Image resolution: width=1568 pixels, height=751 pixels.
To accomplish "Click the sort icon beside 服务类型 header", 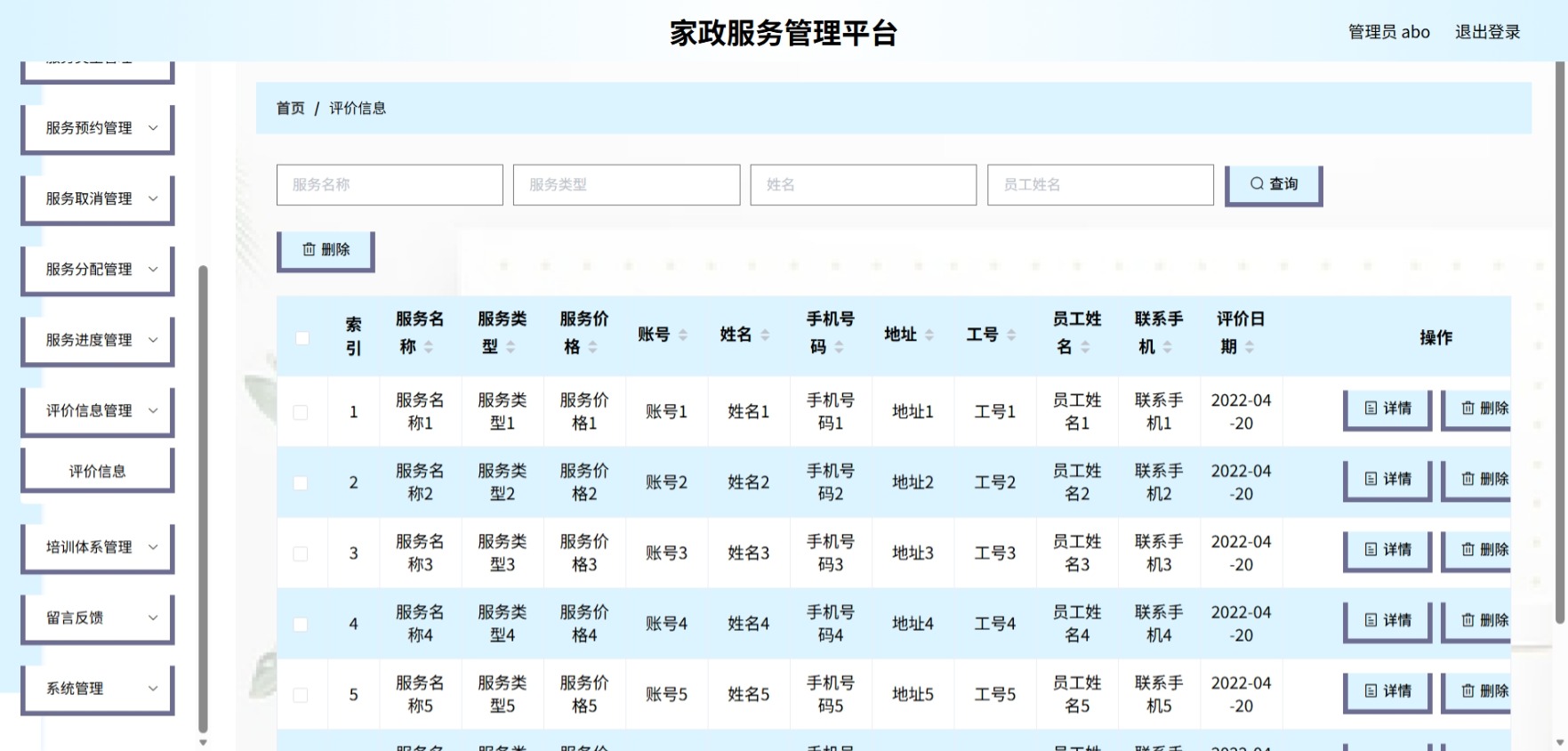I will tap(511, 347).
